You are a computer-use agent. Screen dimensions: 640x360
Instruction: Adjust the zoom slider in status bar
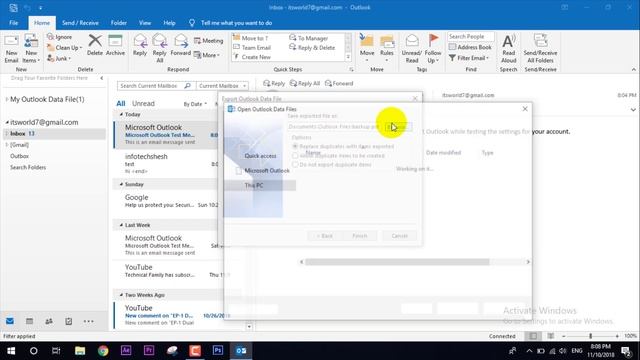click(x=590, y=336)
